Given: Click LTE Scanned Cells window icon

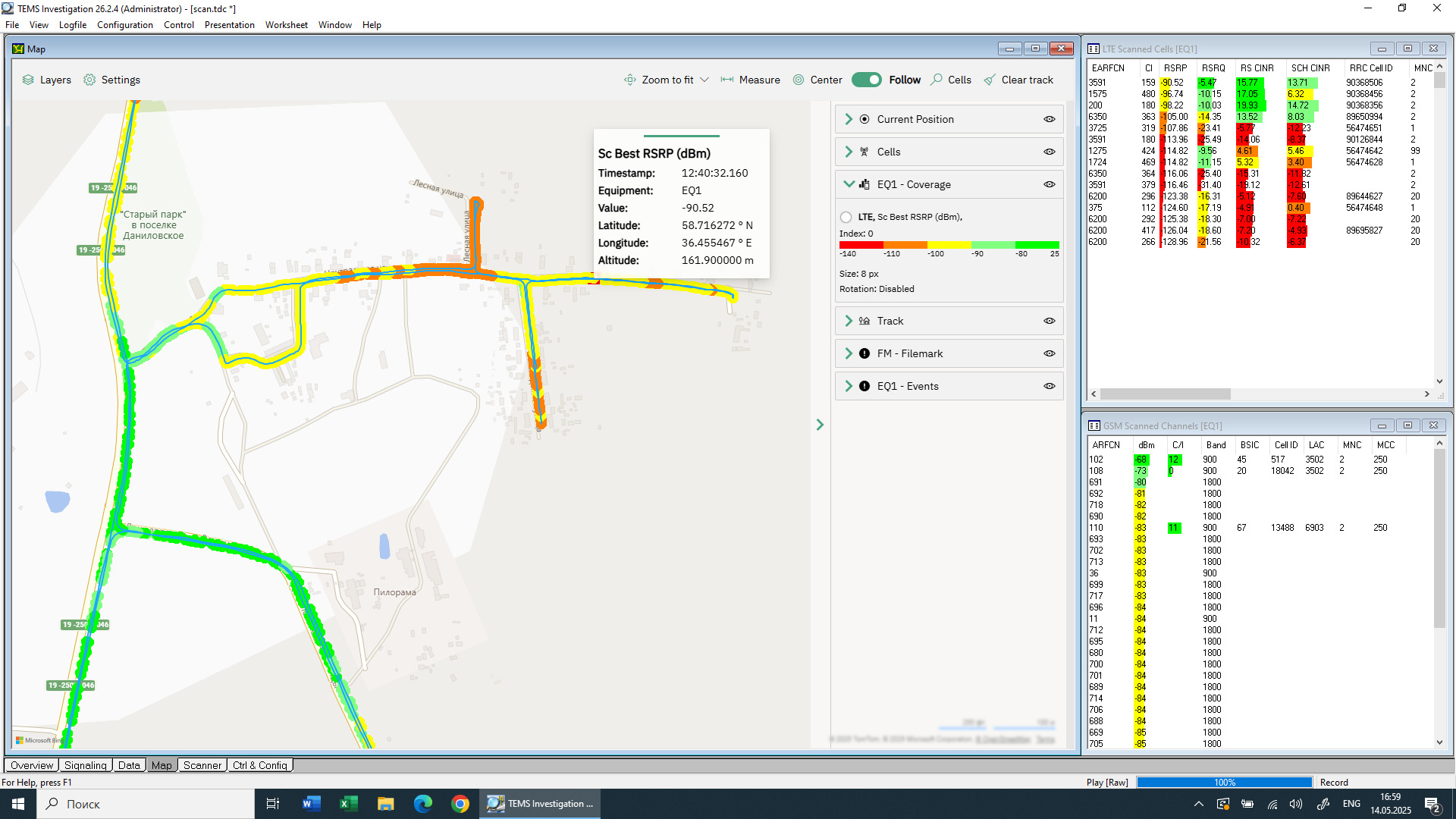Looking at the screenshot, I should 1094,49.
